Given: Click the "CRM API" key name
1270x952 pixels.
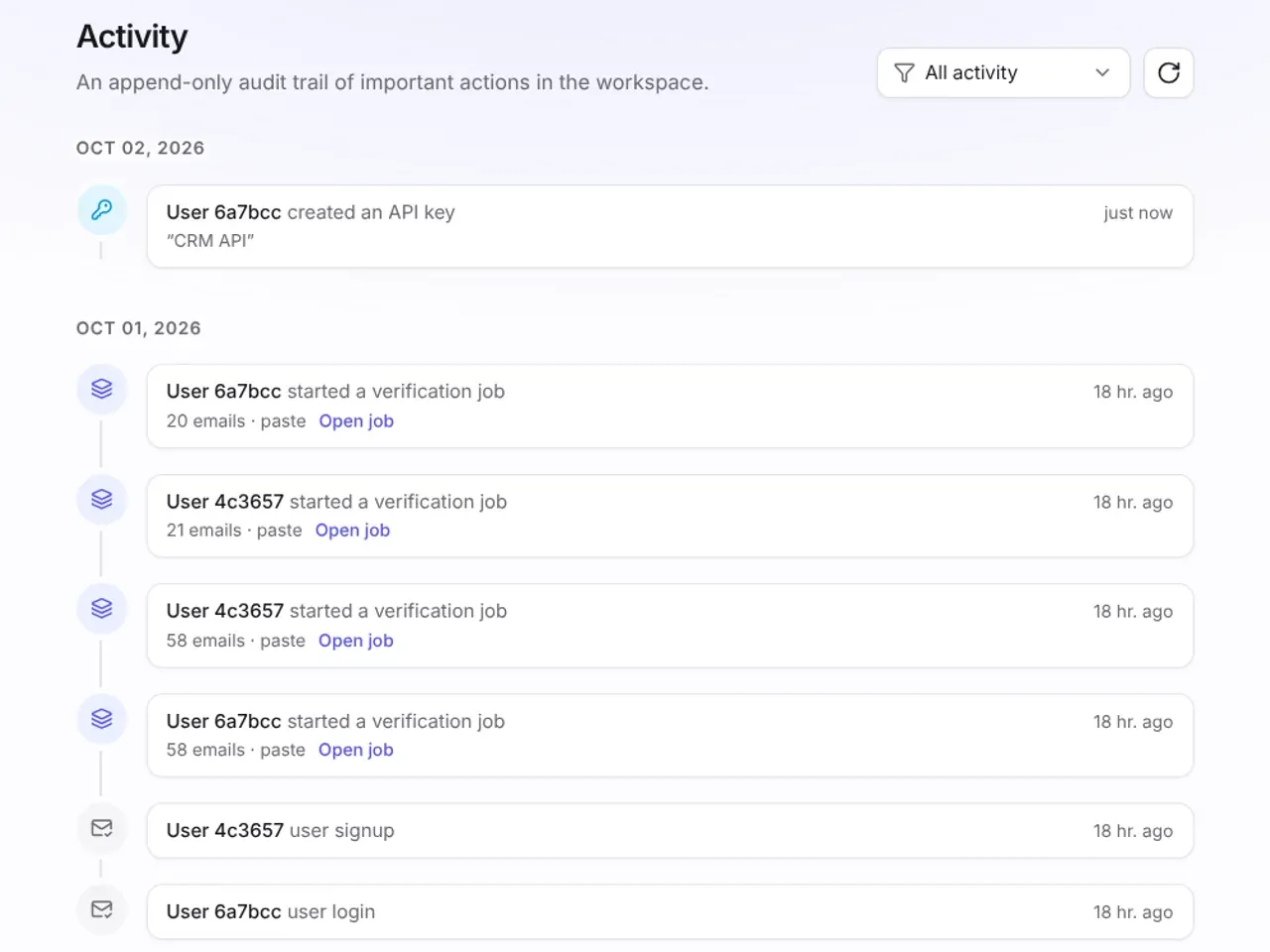Looking at the screenshot, I should click(x=210, y=240).
